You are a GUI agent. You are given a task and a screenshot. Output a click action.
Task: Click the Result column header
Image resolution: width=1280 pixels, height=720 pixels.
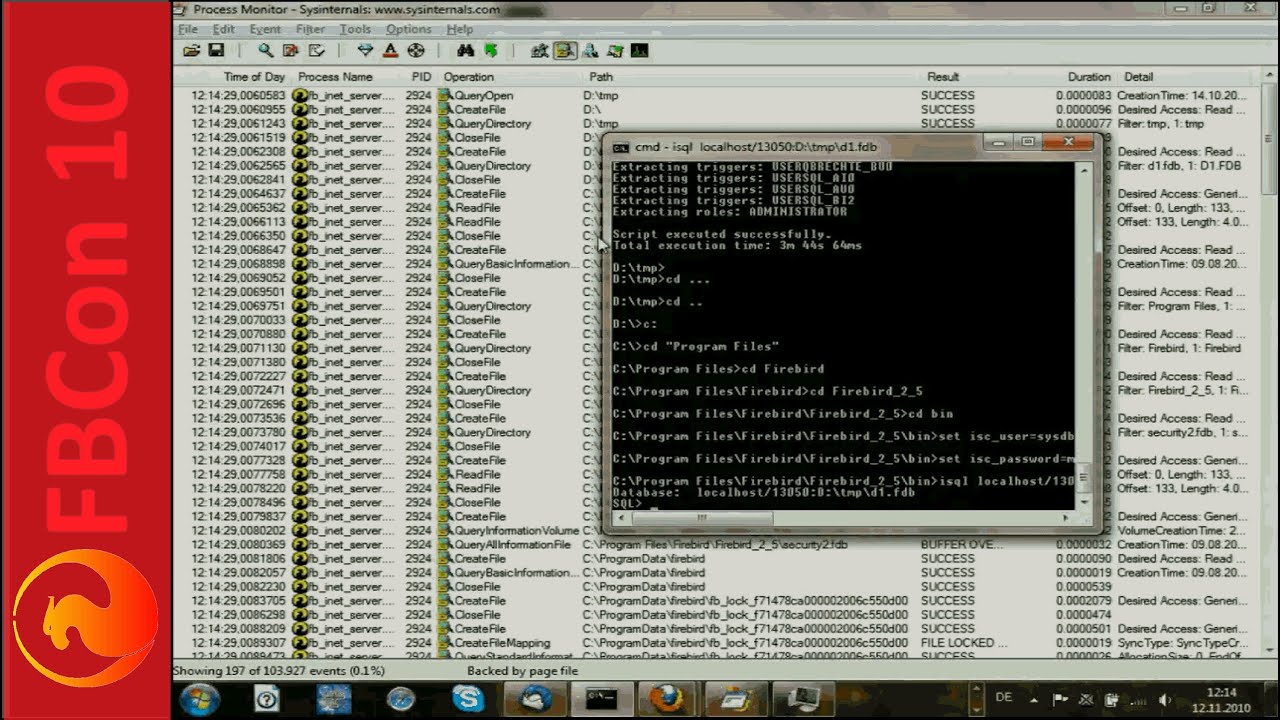pyautogui.click(x=942, y=76)
